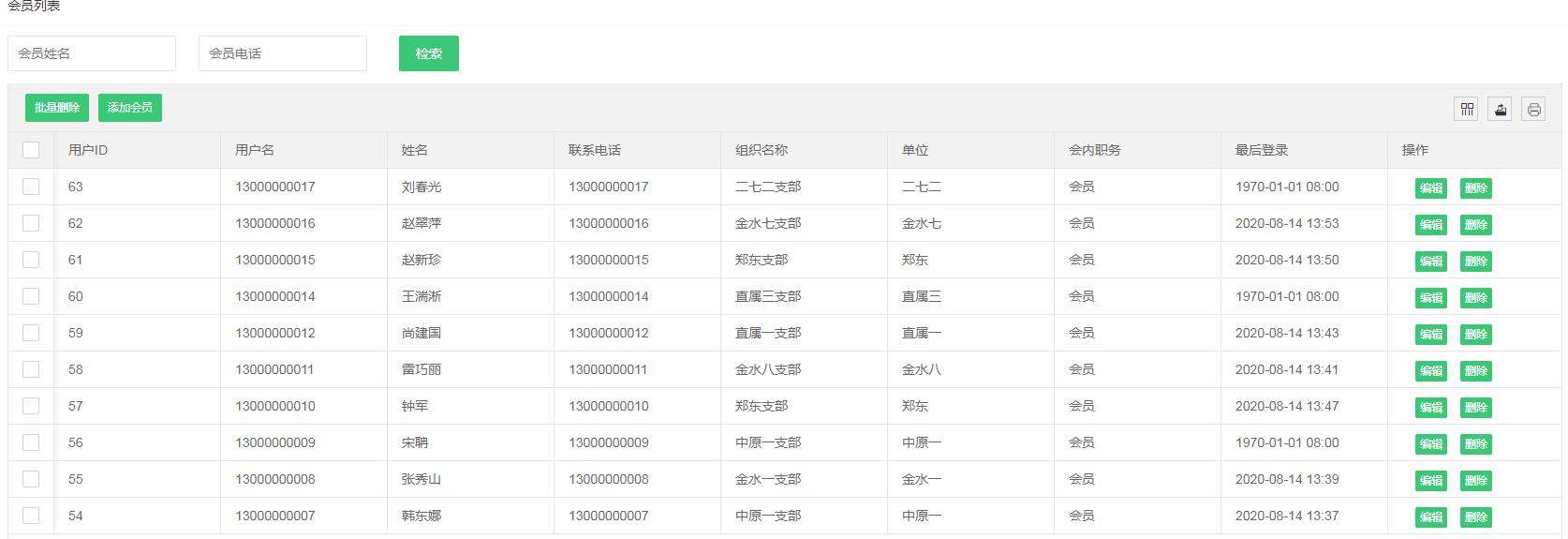Select checkbox for 赵新珍 row
The image size is (1568, 539).
pyautogui.click(x=31, y=260)
